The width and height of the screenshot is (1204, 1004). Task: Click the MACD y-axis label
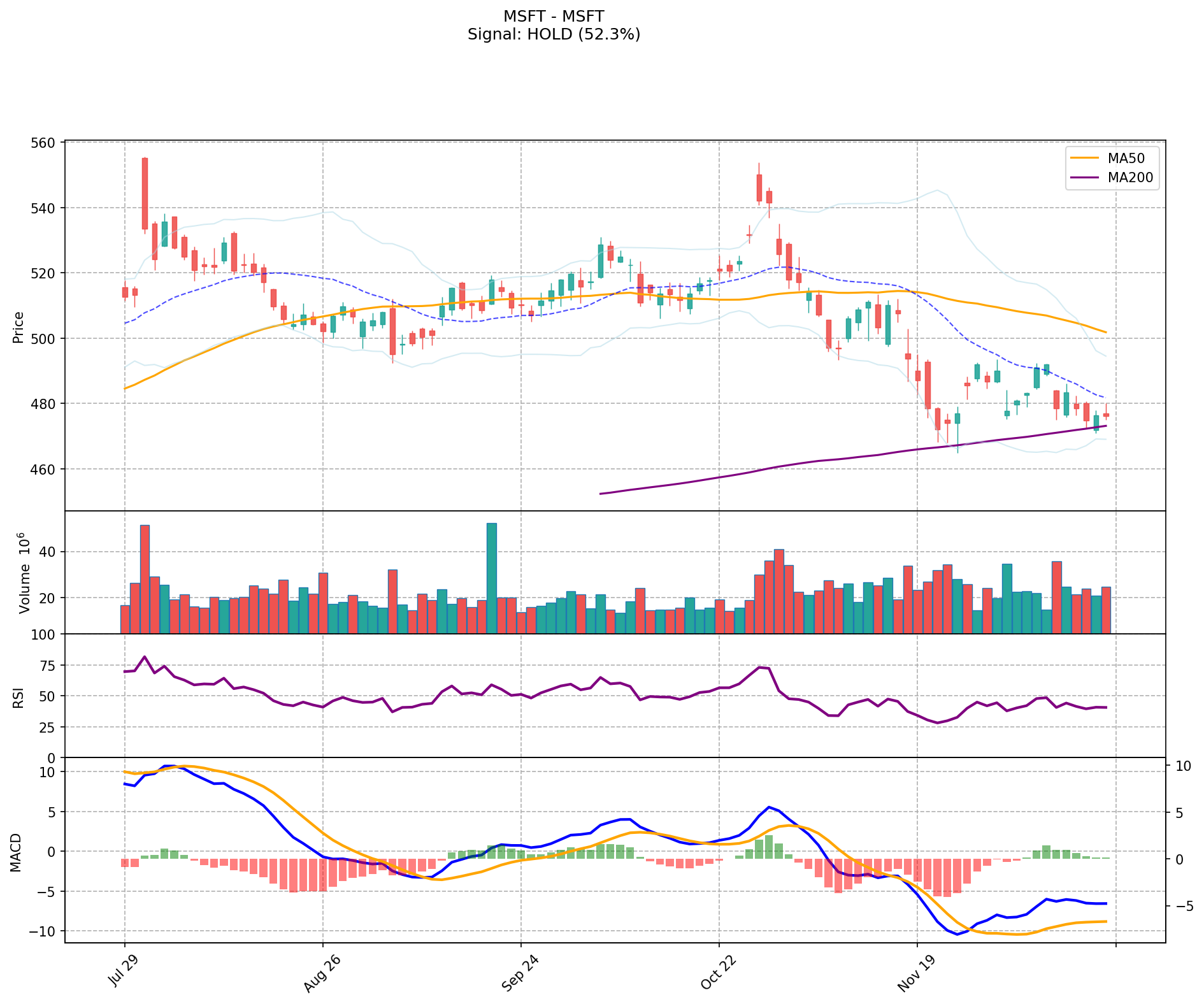[16, 852]
